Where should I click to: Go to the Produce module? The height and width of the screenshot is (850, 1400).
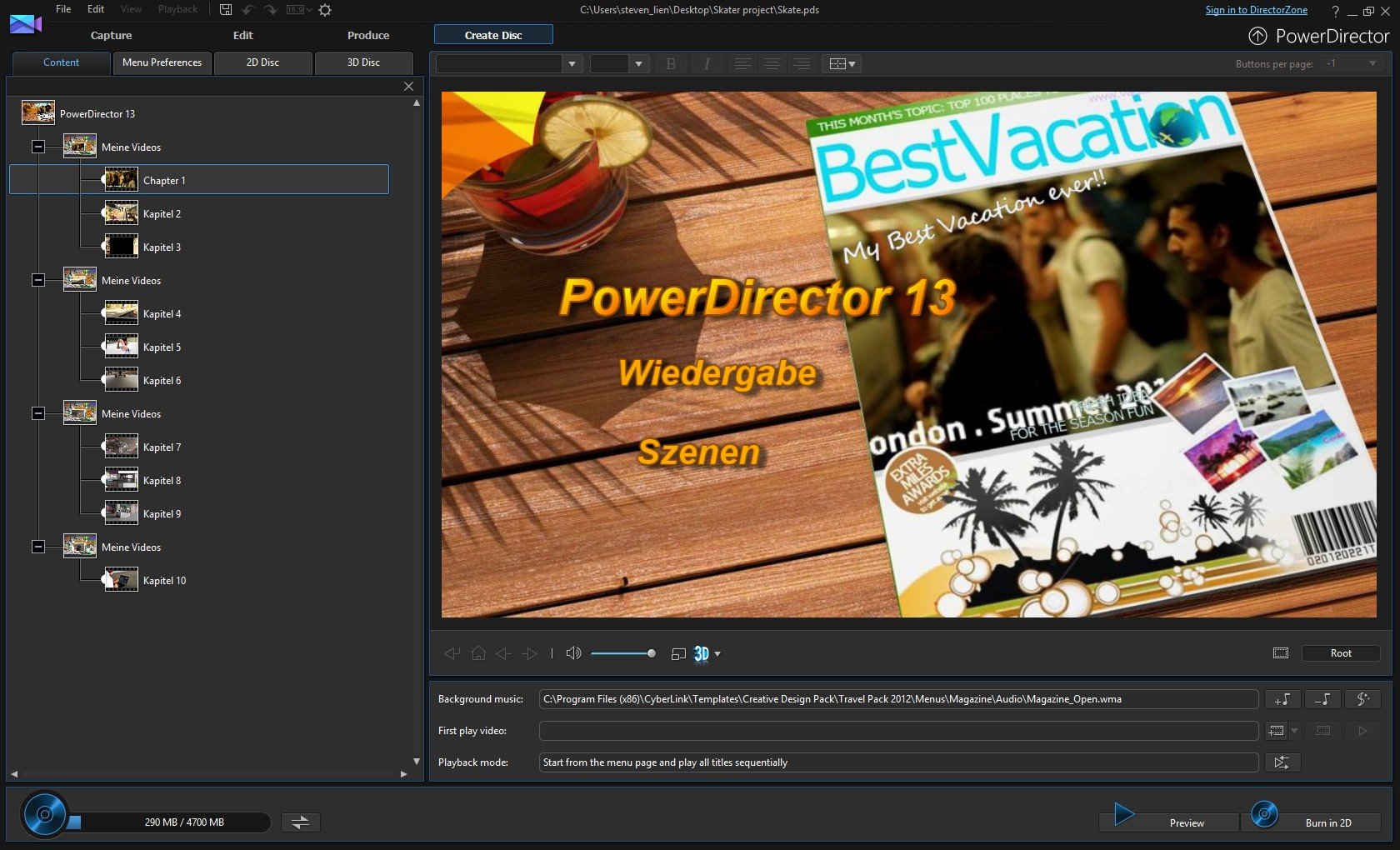pos(368,35)
